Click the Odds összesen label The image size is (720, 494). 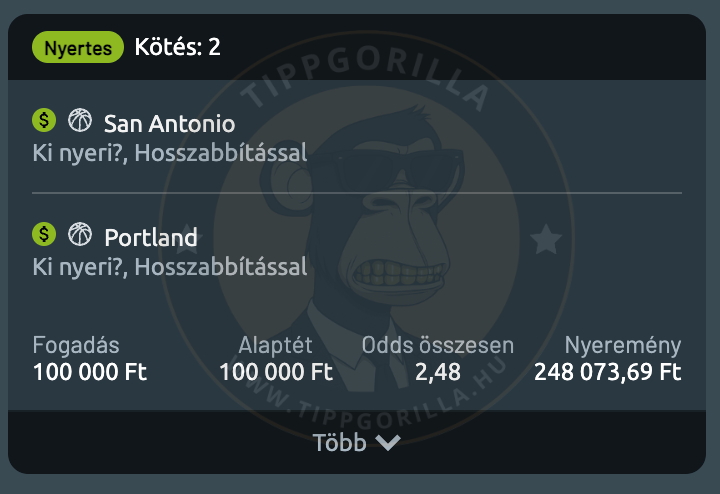coord(438,346)
